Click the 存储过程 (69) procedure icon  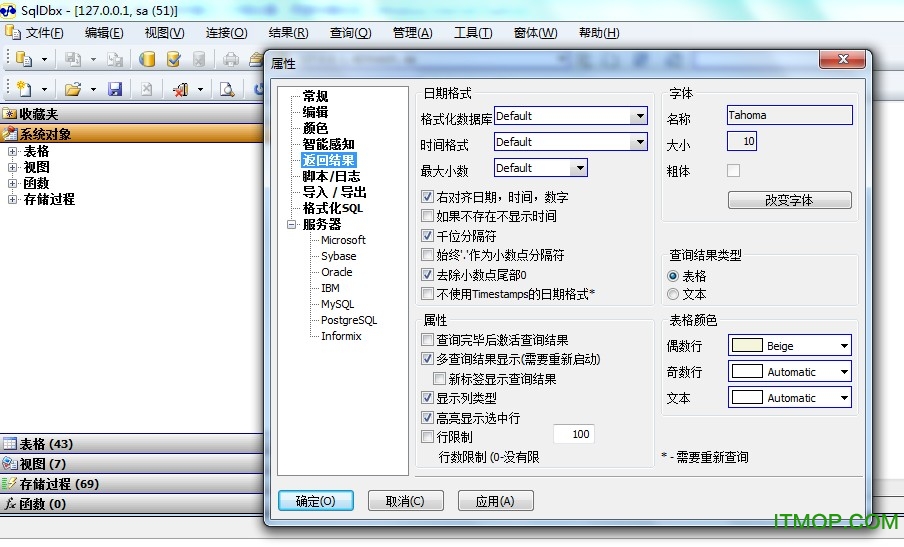[10, 483]
